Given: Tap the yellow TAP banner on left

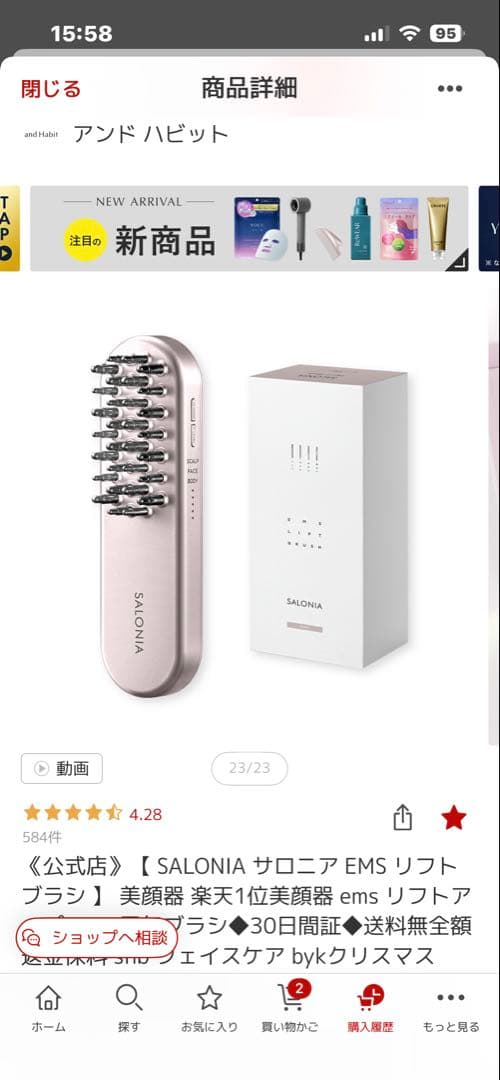Looking at the screenshot, I should click(10, 229).
